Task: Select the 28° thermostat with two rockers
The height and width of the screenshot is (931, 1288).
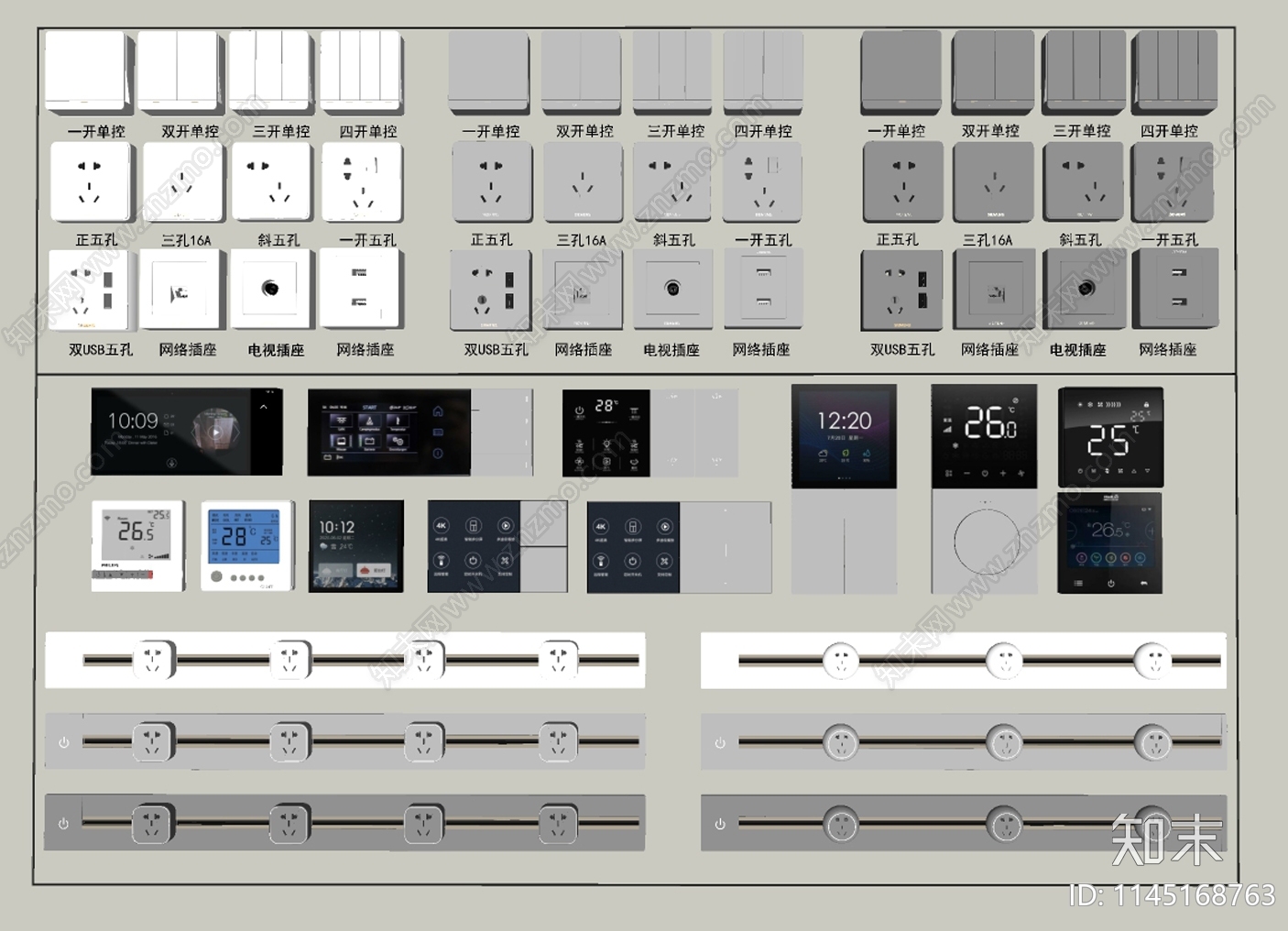Action: pos(650,433)
